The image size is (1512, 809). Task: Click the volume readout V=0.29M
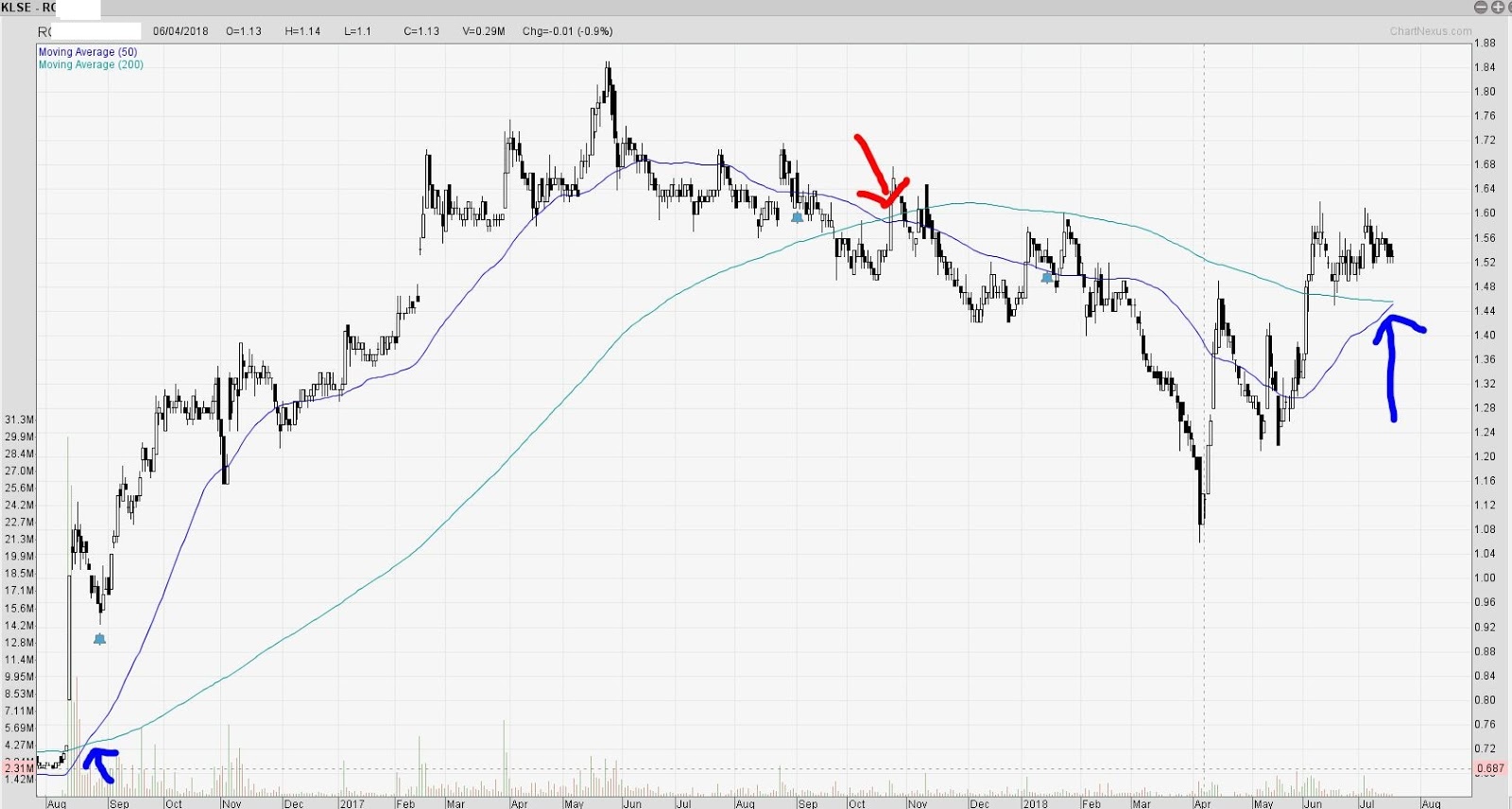pyautogui.click(x=484, y=31)
